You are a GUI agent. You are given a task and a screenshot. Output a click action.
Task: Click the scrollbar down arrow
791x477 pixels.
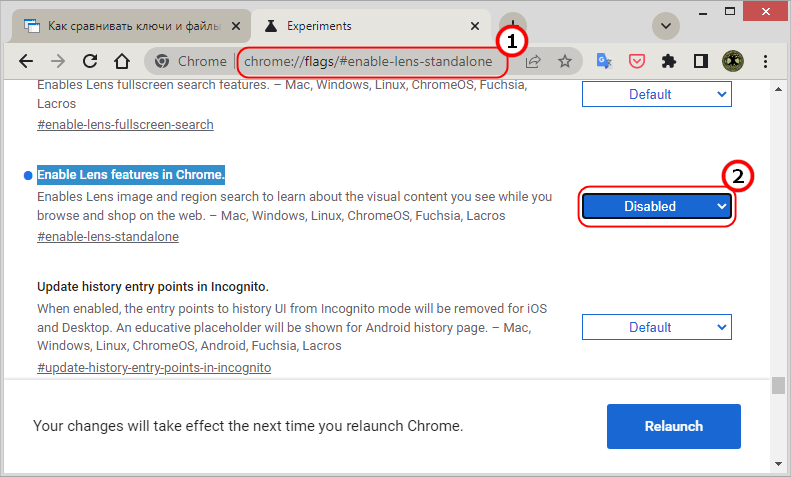pos(778,464)
